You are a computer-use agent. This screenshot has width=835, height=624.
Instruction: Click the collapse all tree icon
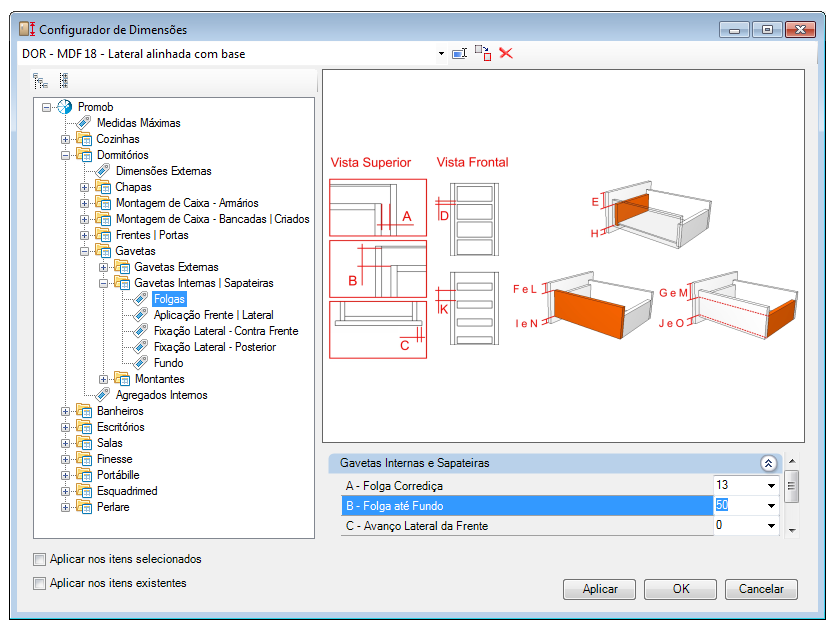click(x=64, y=80)
